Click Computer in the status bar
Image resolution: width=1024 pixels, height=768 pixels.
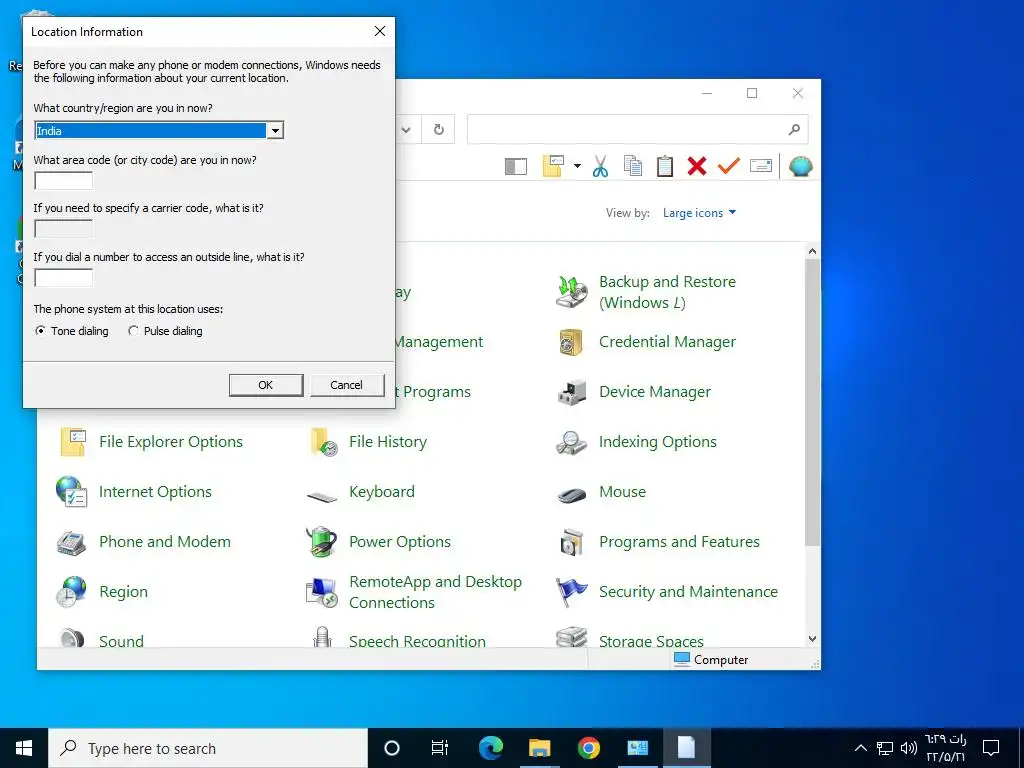click(x=711, y=660)
